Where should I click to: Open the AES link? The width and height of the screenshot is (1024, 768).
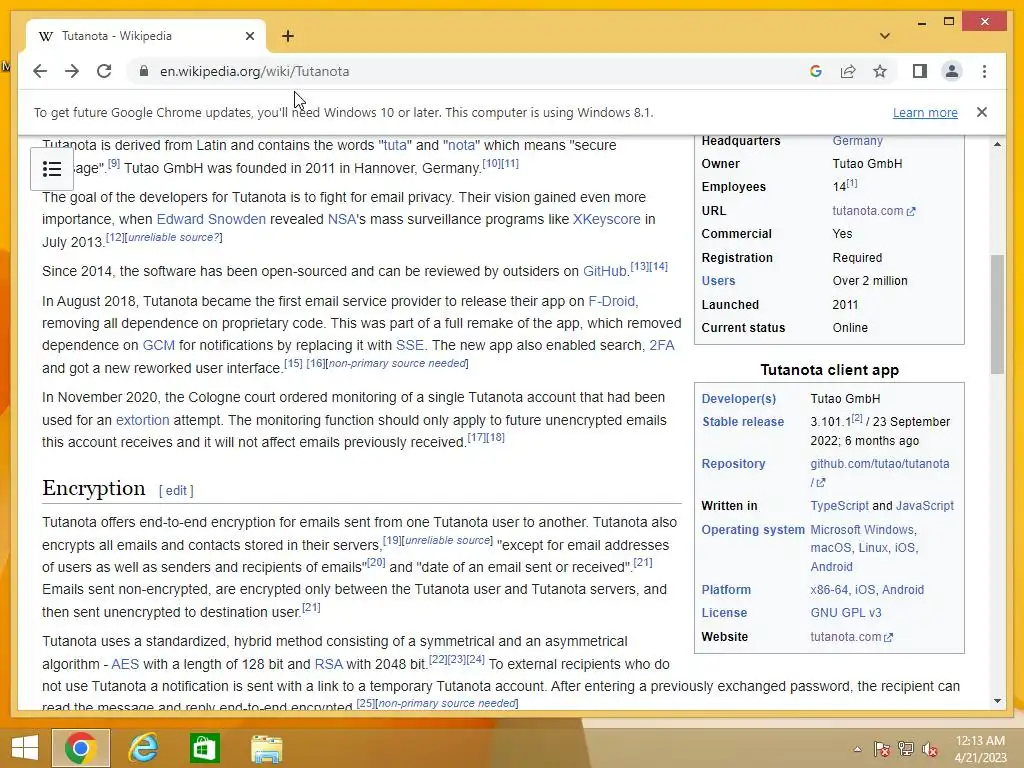(x=125, y=664)
